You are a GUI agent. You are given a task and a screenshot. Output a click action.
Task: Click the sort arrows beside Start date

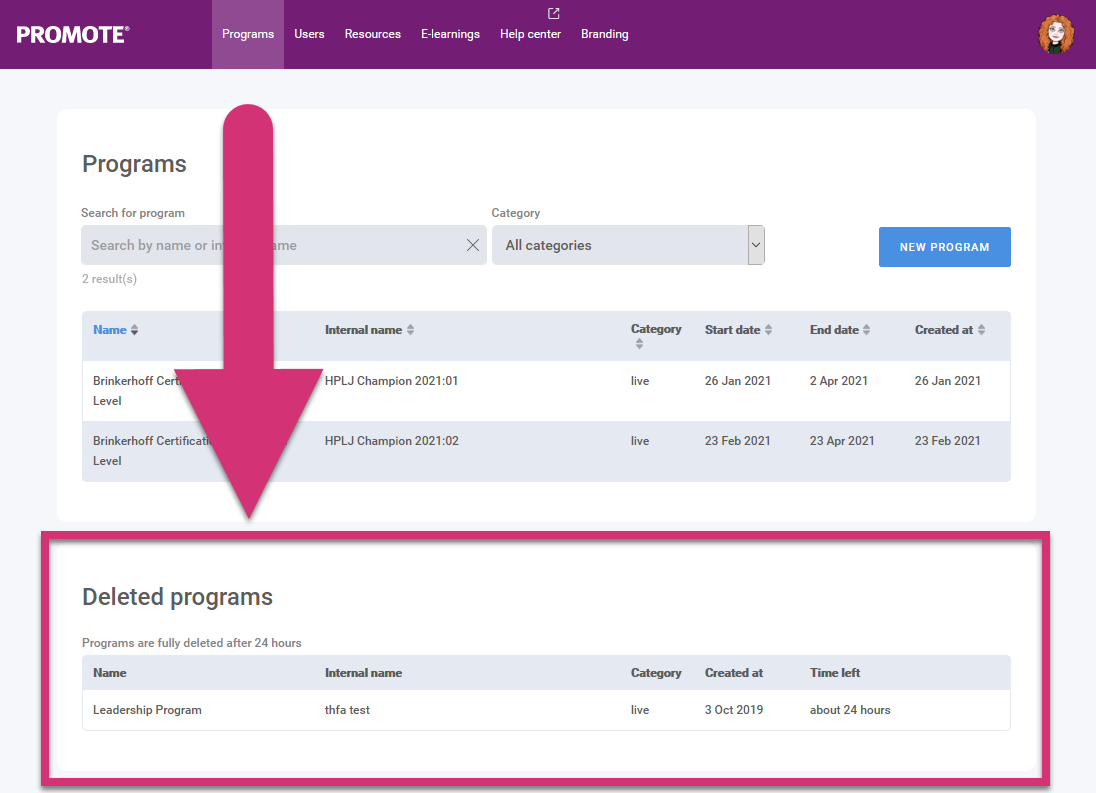[767, 328]
